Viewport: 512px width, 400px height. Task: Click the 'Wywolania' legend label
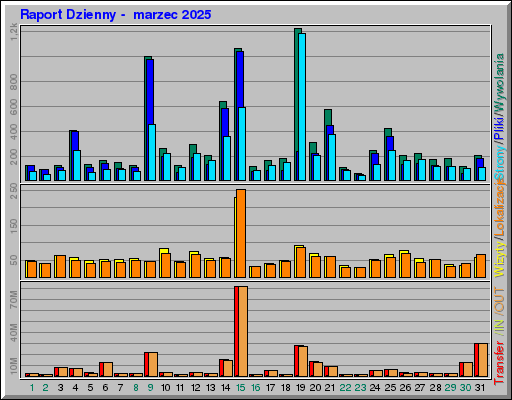[499, 82]
